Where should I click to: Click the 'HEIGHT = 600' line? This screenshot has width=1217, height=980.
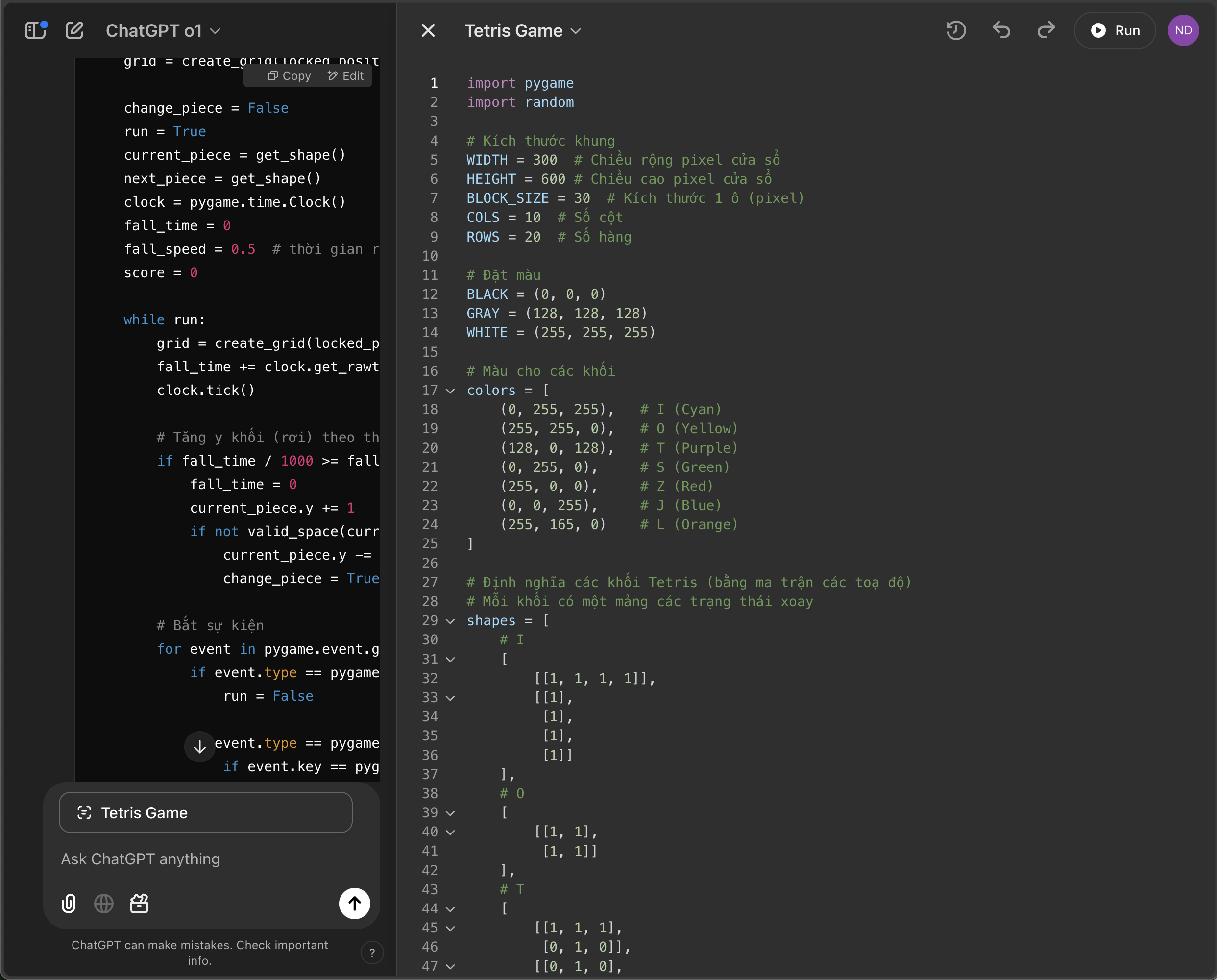click(x=619, y=179)
